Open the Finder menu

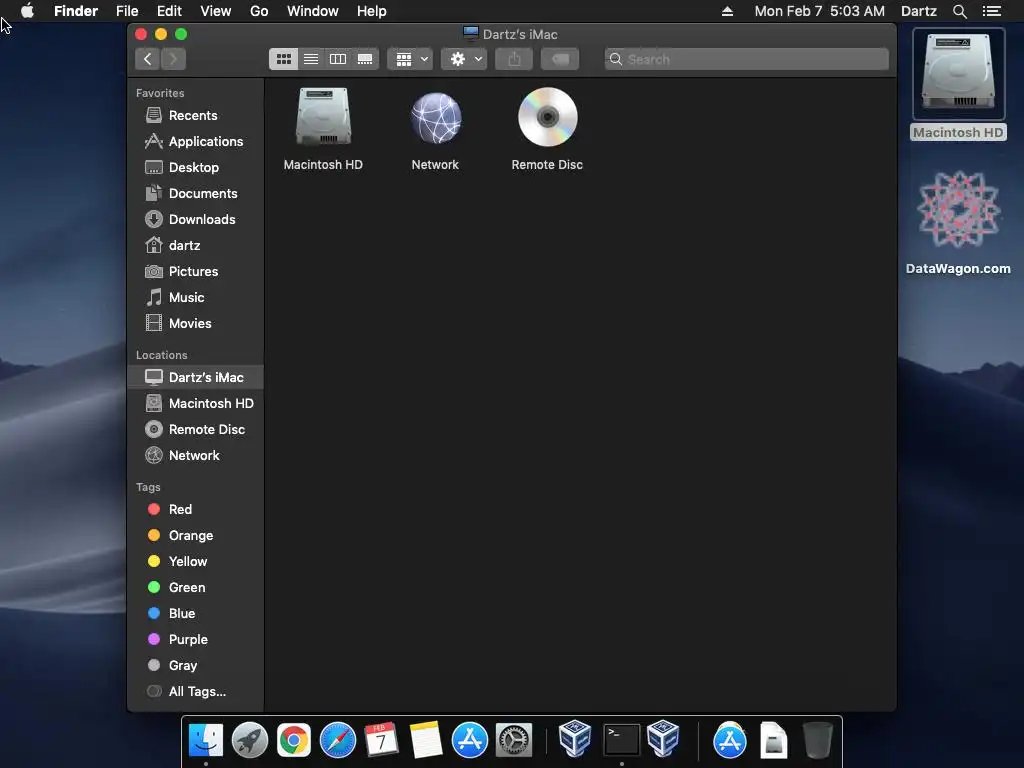coord(76,11)
